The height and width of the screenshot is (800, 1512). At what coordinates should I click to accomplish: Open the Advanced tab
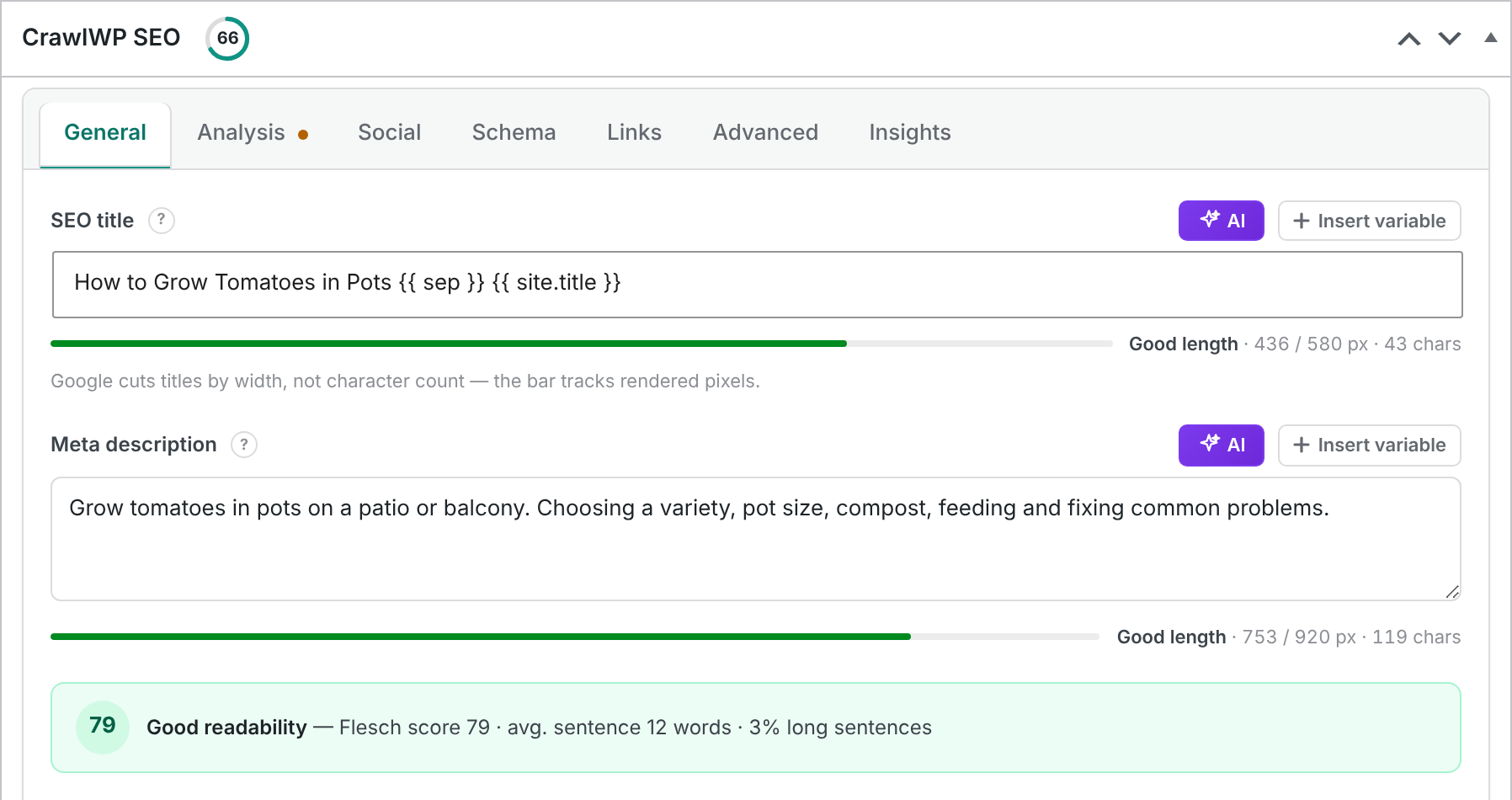coord(765,133)
